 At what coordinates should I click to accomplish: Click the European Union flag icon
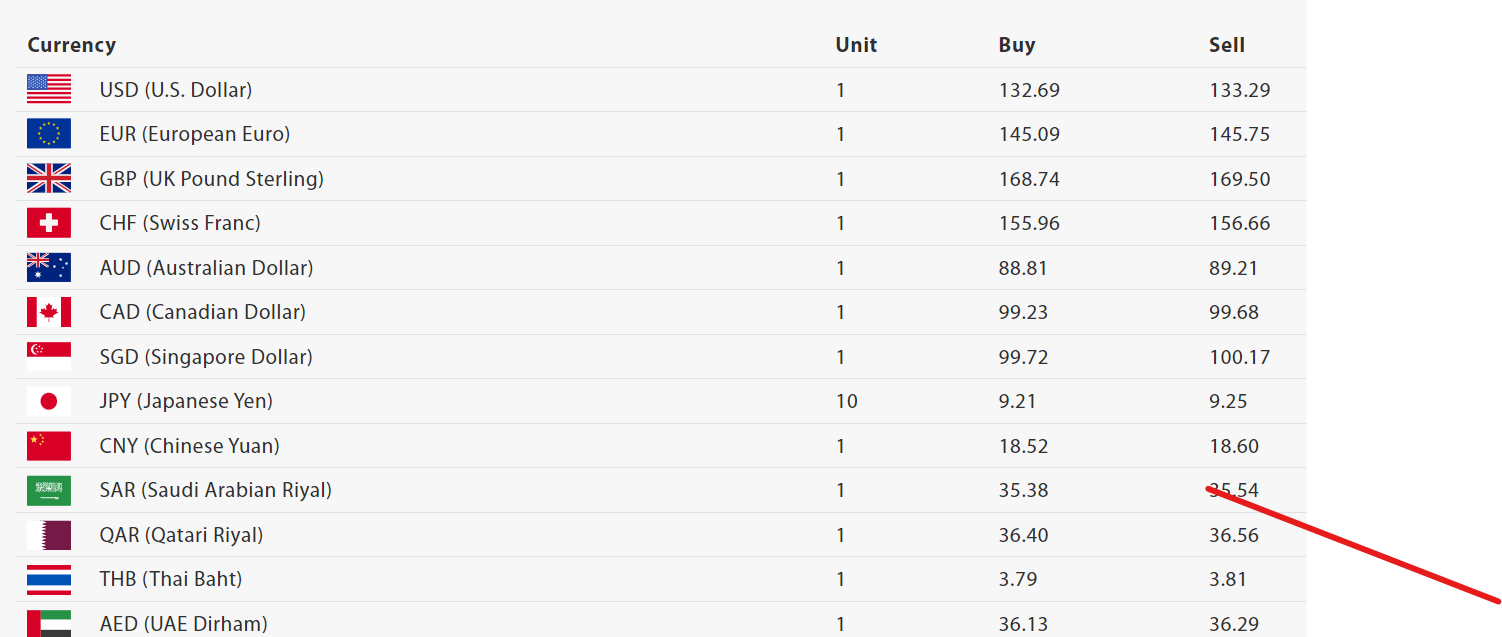point(49,134)
